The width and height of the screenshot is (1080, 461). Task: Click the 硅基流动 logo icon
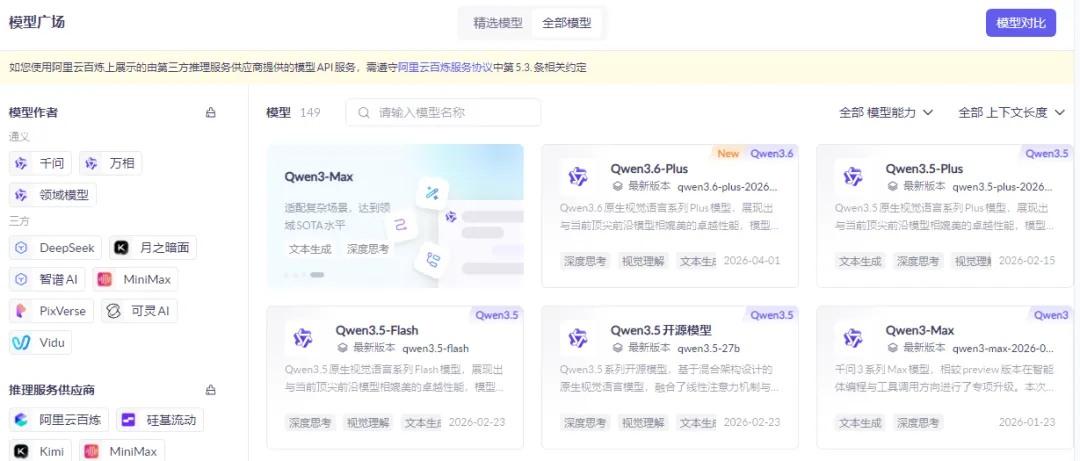[x=129, y=419]
